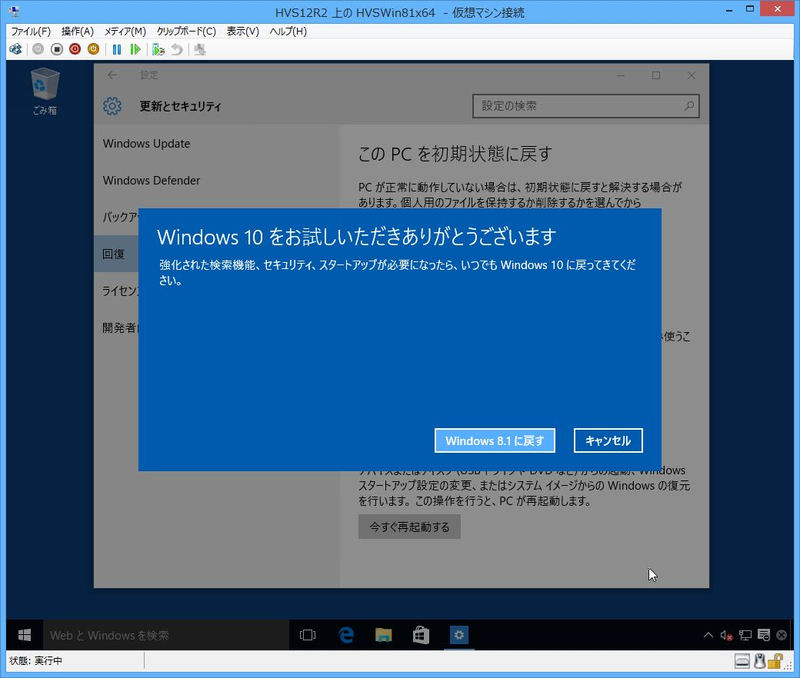Click the orange Save state toolbar icon
The image size is (800, 678).
tap(93, 49)
